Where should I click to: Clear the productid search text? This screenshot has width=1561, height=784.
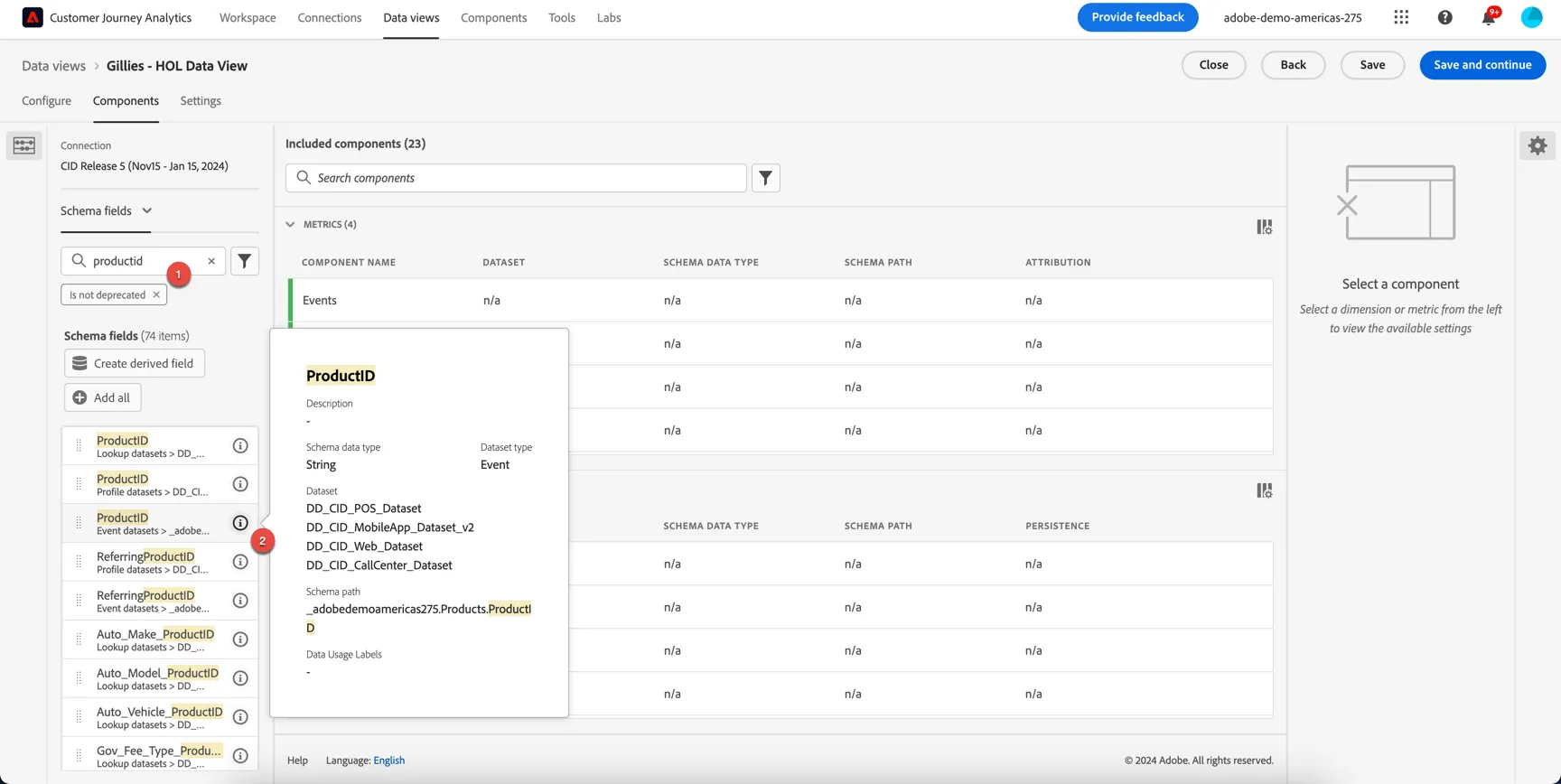(x=211, y=261)
